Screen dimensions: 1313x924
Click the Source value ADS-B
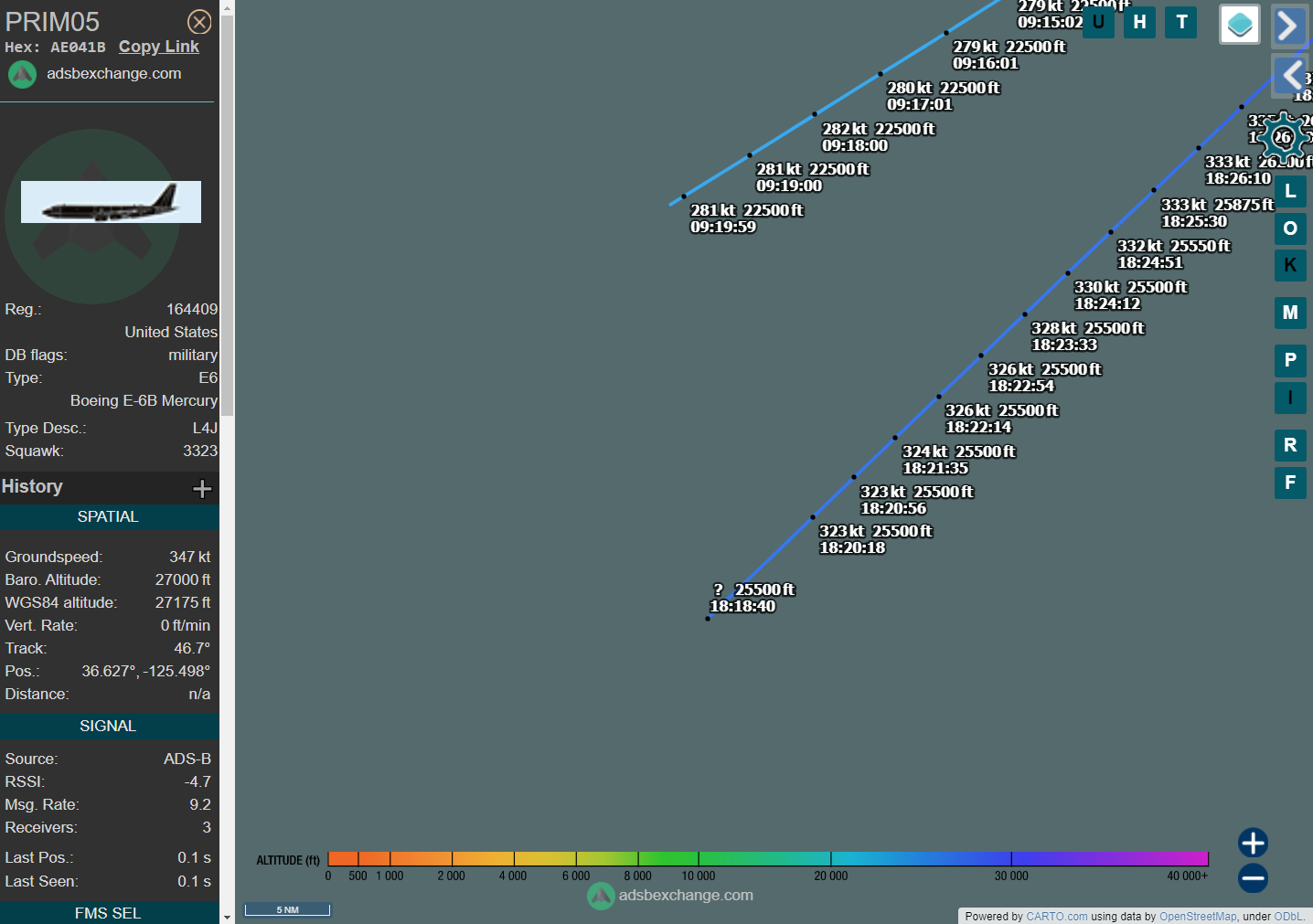point(187,759)
